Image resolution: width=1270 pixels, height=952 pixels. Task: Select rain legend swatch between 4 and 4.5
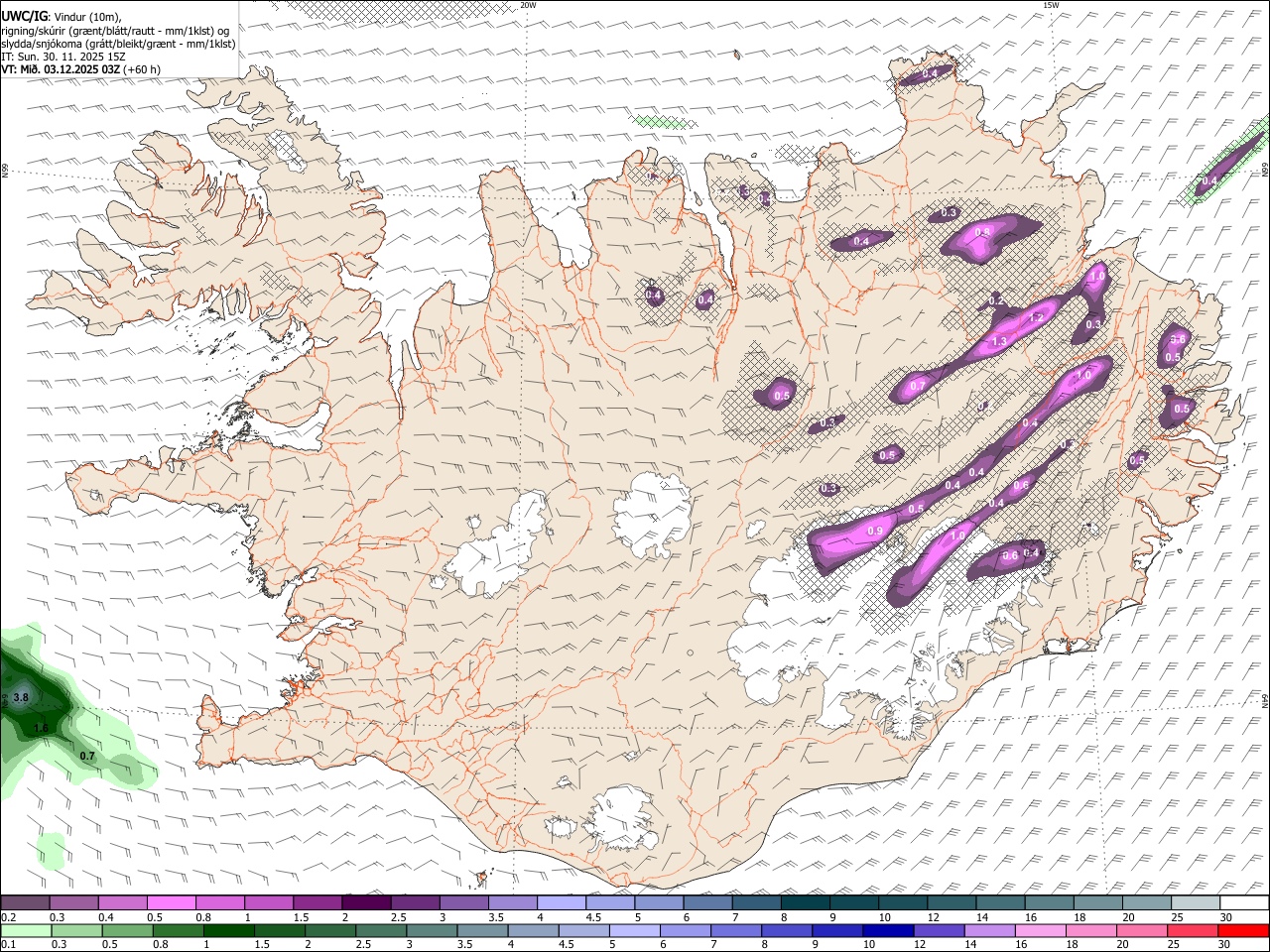coord(583,930)
